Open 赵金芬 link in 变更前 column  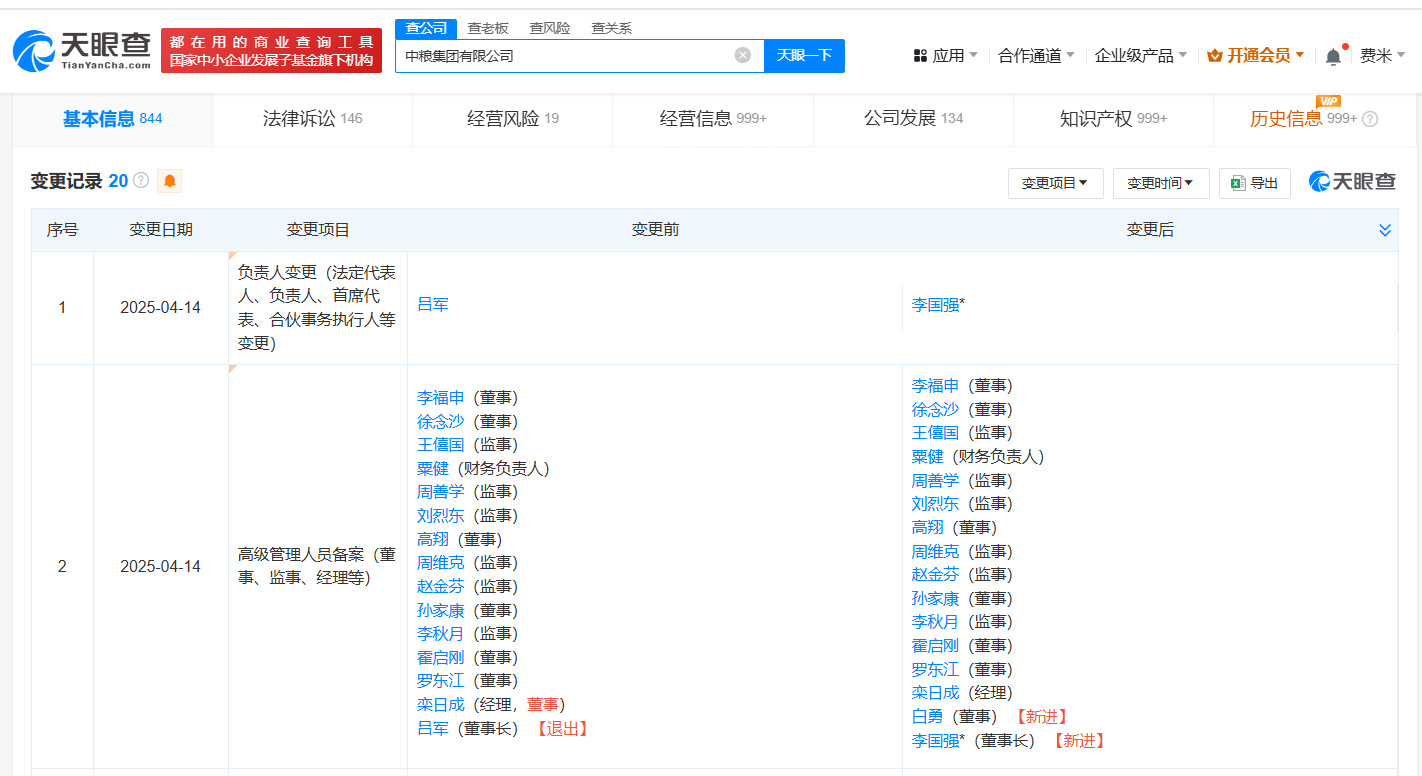coord(441,586)
